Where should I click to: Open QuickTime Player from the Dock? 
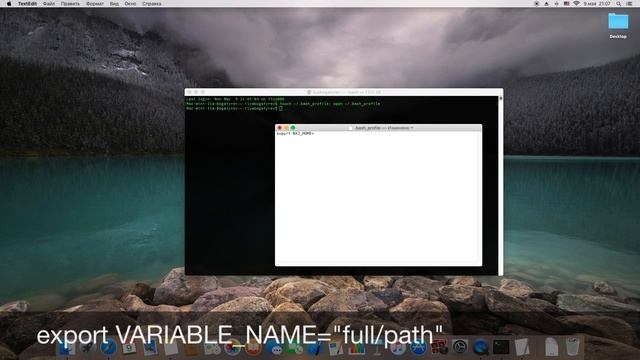pyautogui.click(x=480, y=347)
